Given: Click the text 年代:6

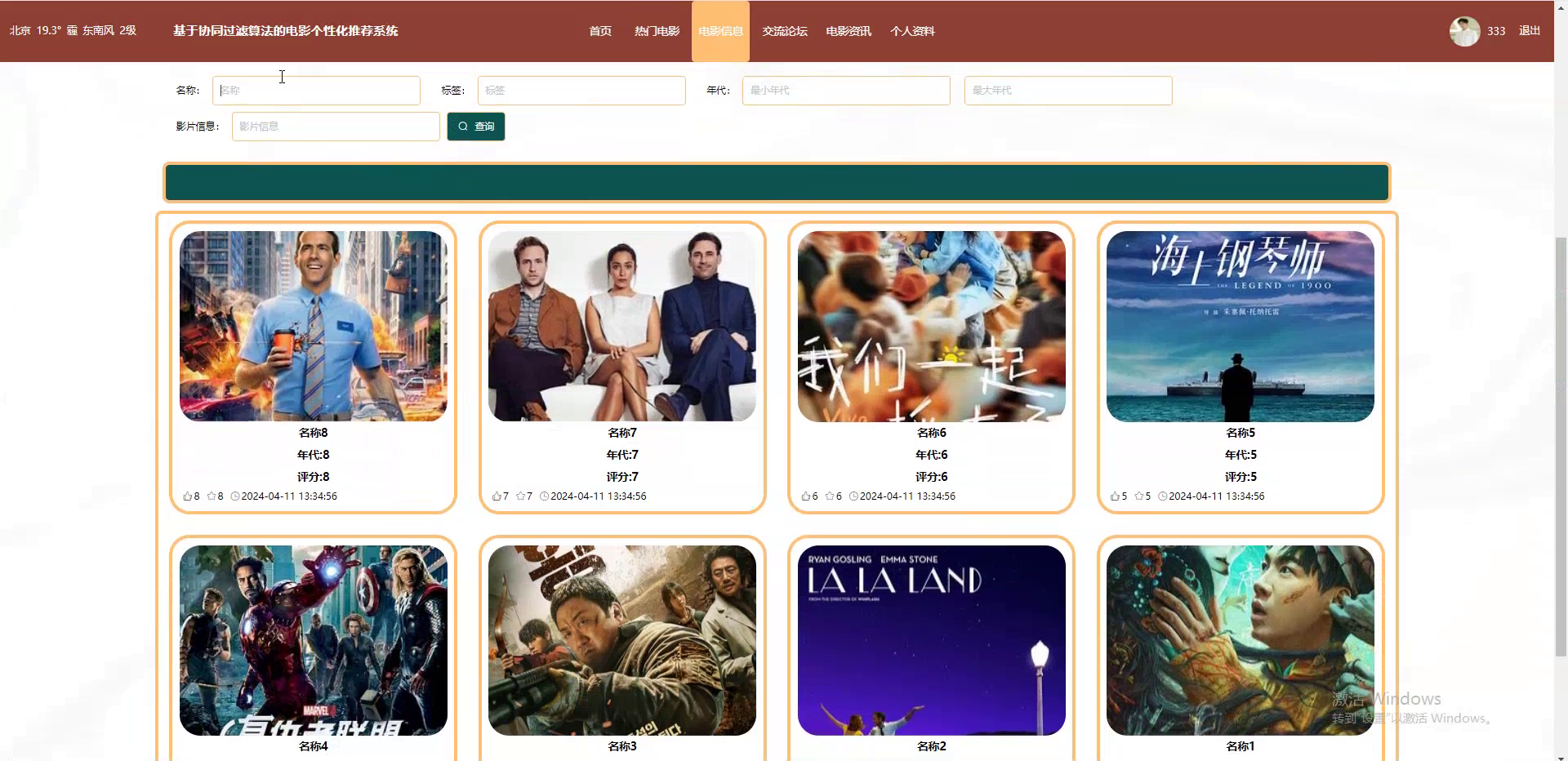Looking at the screenshot, I should click(932, 455).
